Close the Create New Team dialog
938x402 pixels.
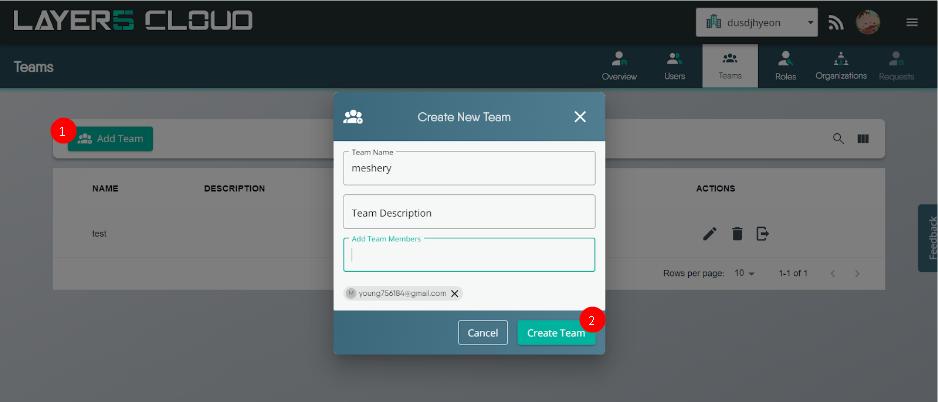[x=580, y=117]
